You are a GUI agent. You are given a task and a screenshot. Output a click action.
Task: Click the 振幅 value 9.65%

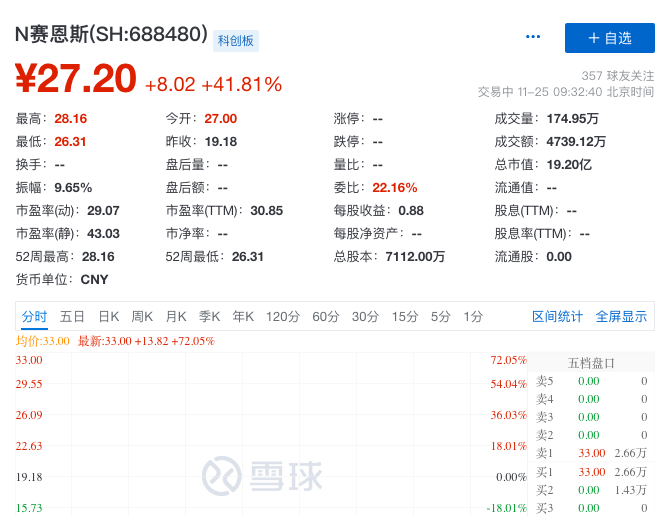point(73,188)
